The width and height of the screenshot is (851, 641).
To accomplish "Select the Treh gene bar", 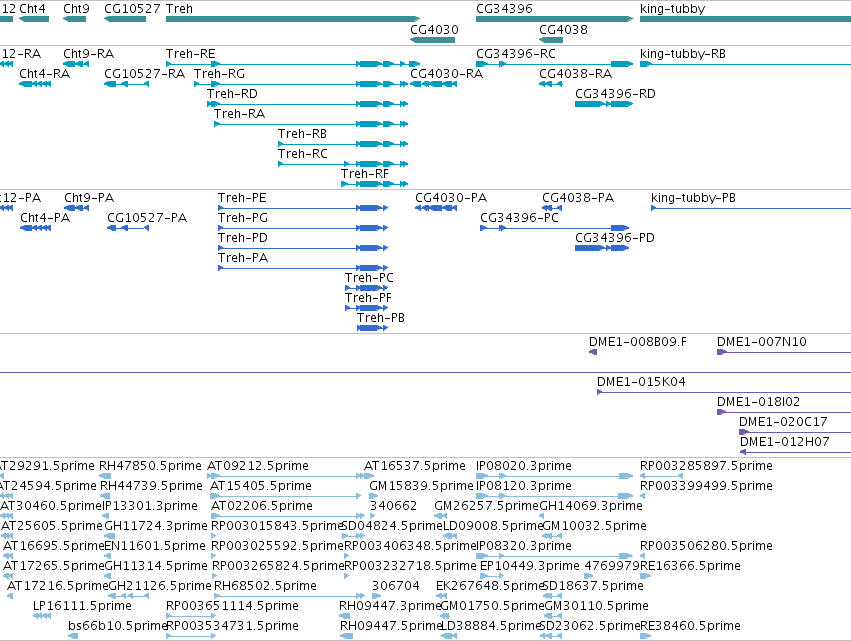I will pyautogui.click(x=293, y=19).
